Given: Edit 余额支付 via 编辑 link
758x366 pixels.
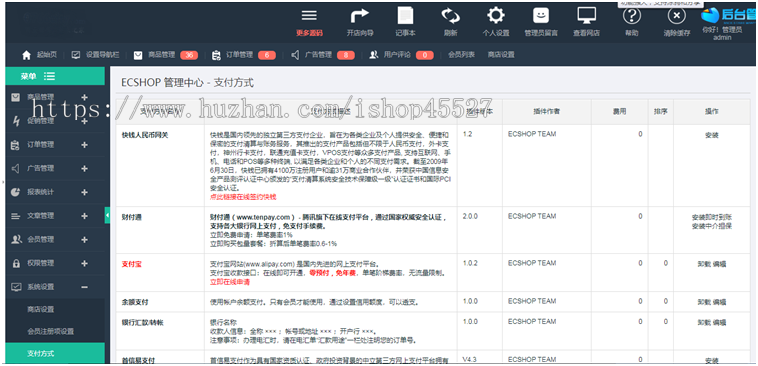Looking at the screenshot, I should pyautogui.click(x=719, y=302).
